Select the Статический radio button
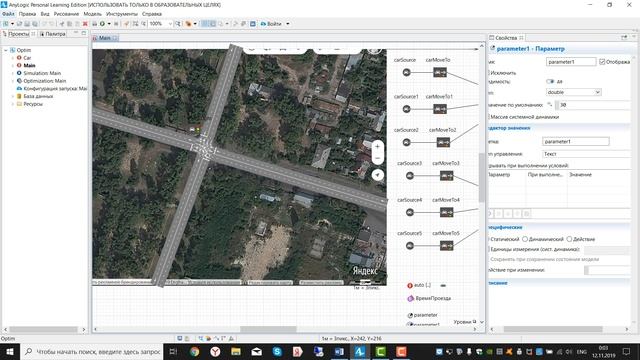The height and width of the screenshot is (360, 640). pyautogui.click(x=488, y=239)
